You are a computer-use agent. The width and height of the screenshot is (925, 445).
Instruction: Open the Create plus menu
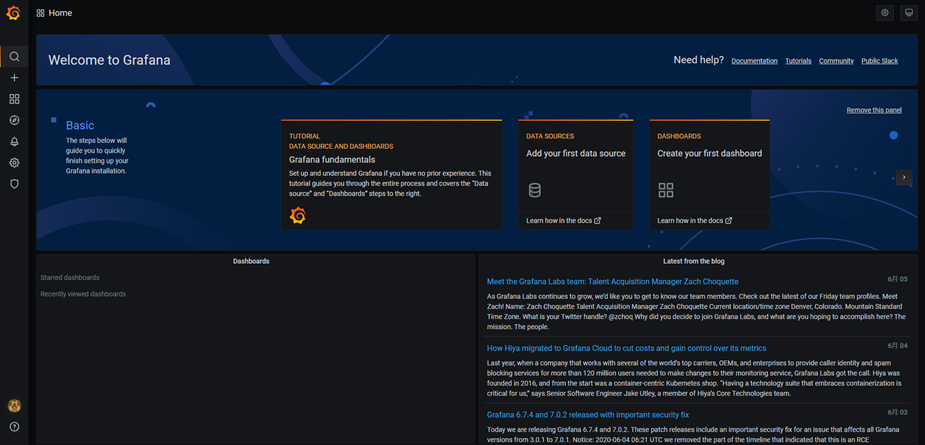15,78
